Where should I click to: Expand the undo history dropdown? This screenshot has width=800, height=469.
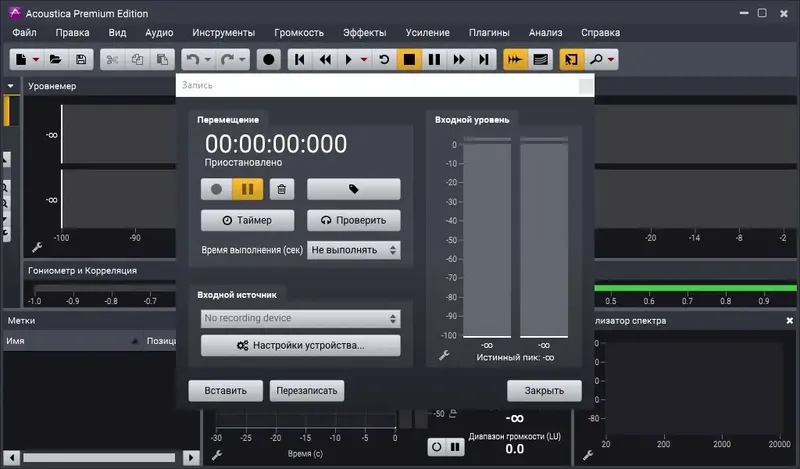click(208, 60)
